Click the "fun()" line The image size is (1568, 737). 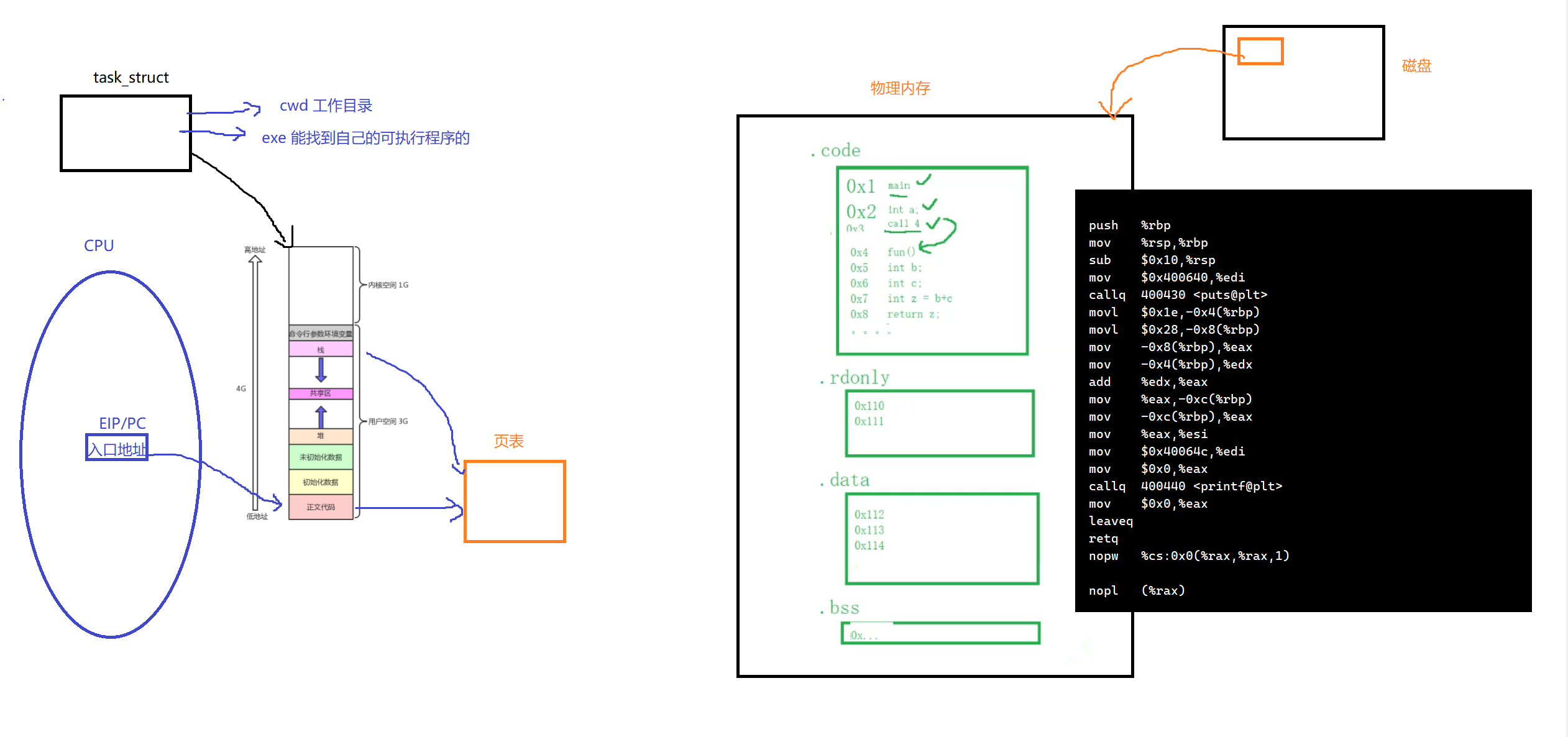pos(901,252)
